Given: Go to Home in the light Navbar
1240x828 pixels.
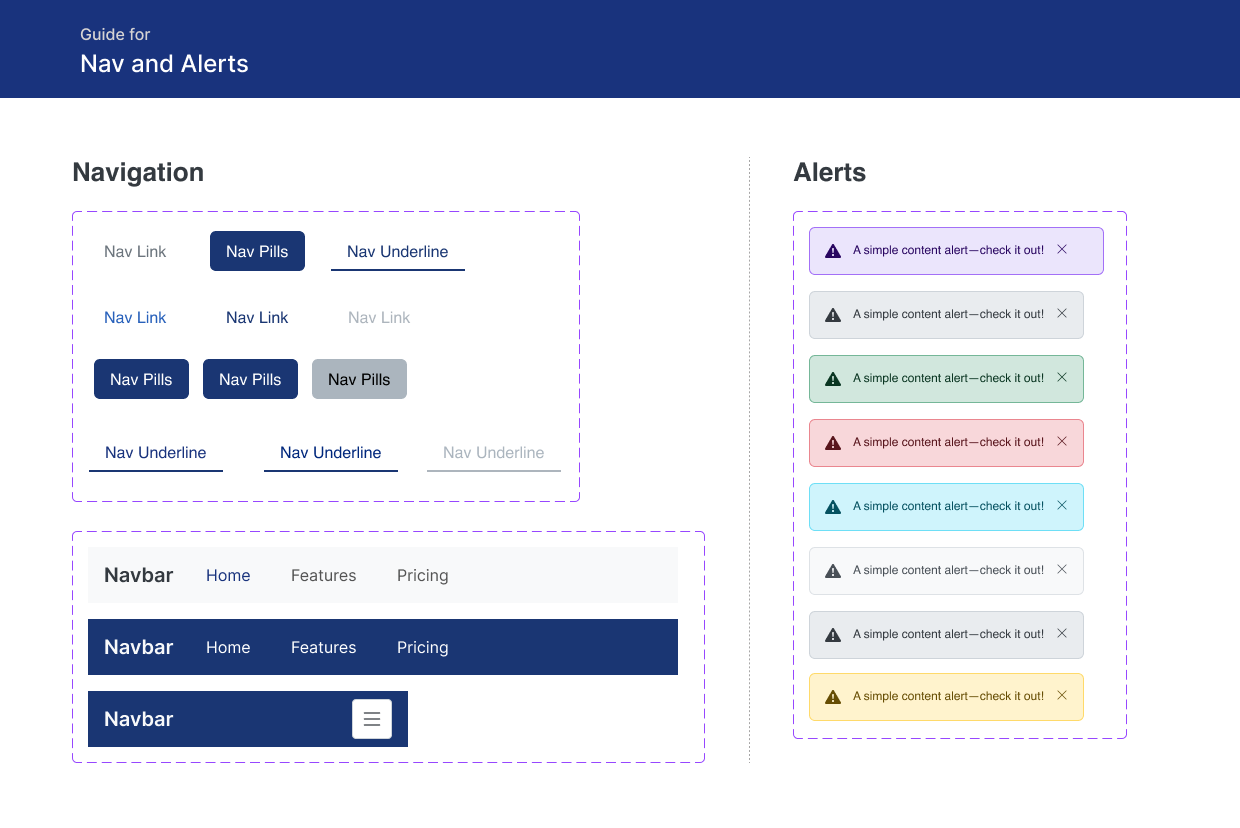Looking at the screenshot, I should coord(228,575).
